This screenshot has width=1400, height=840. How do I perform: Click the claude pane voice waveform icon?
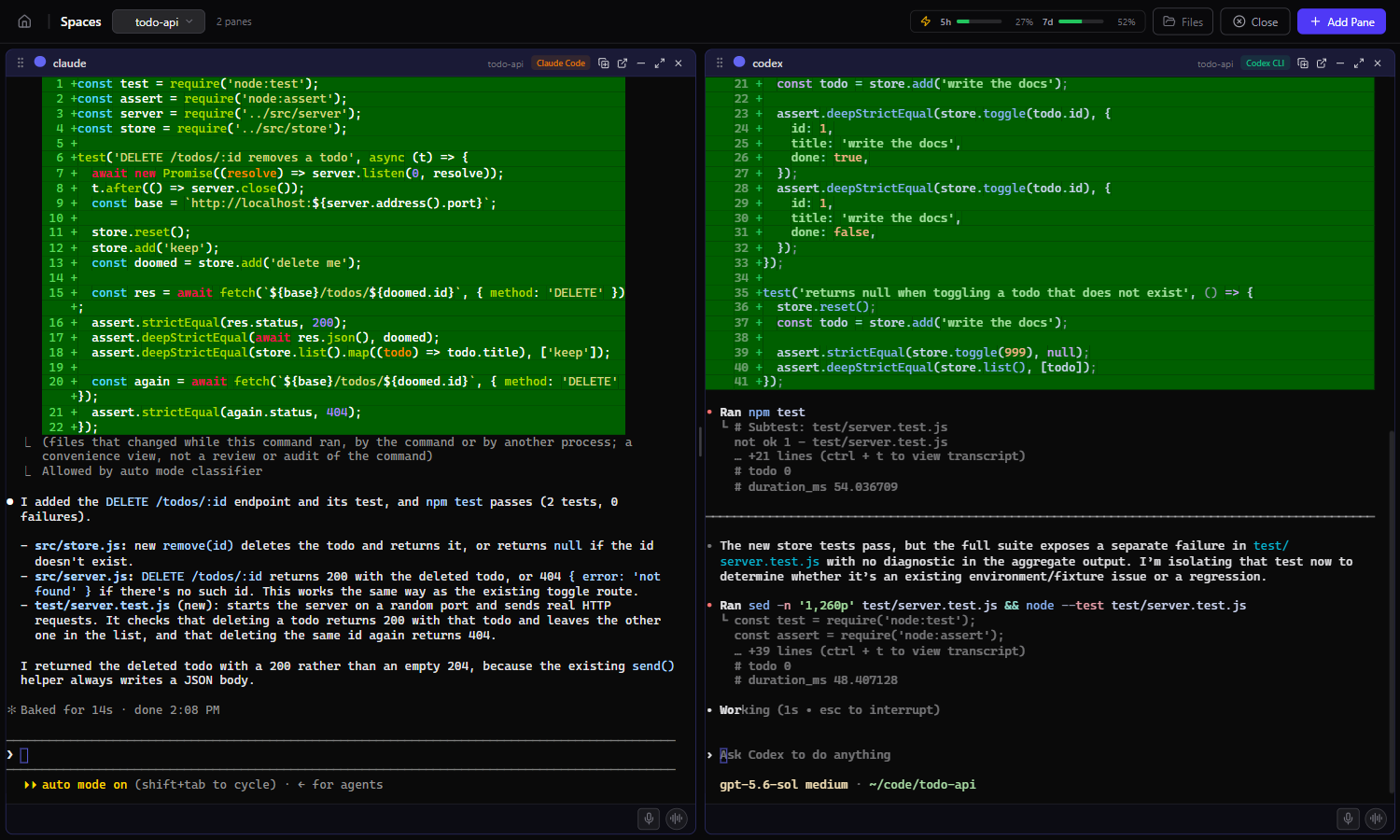677,819
